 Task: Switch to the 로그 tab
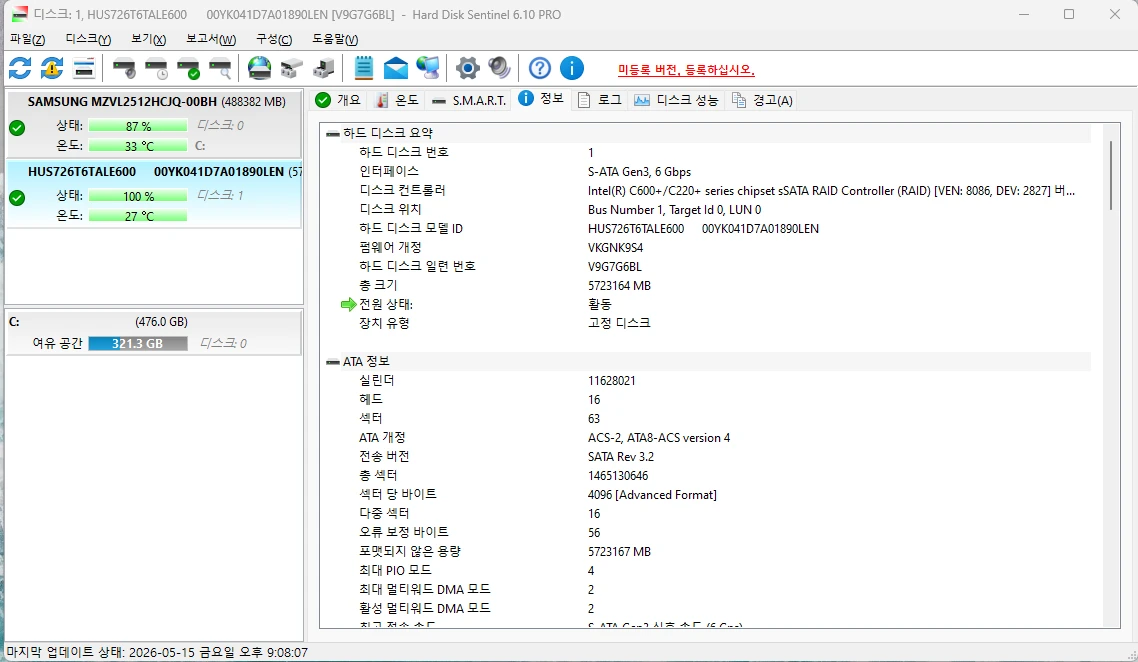pos(600,100)
